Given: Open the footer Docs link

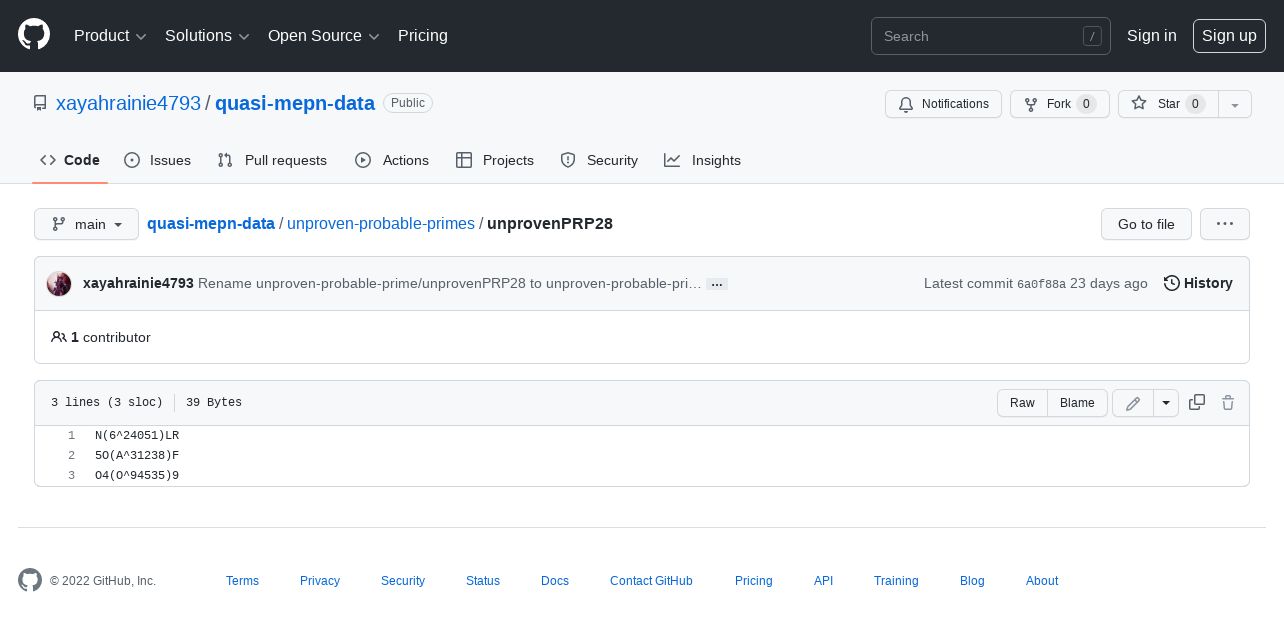Looking at the screenshot, I should 555,581.
